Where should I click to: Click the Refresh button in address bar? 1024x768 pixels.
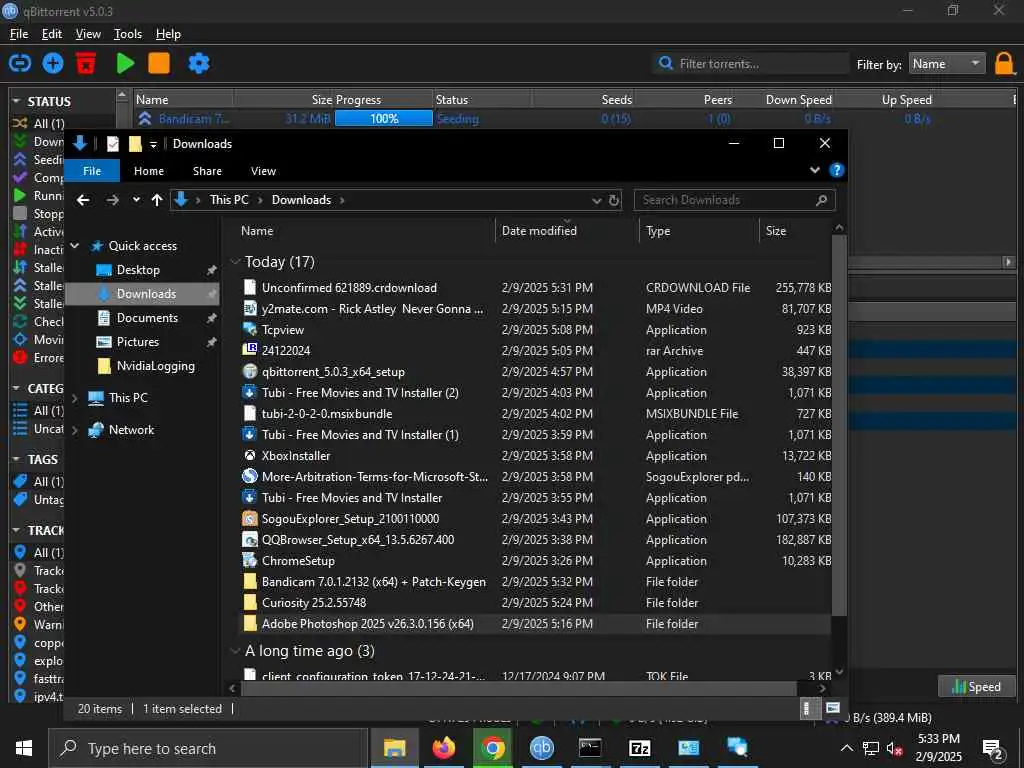tap(614, 200)
